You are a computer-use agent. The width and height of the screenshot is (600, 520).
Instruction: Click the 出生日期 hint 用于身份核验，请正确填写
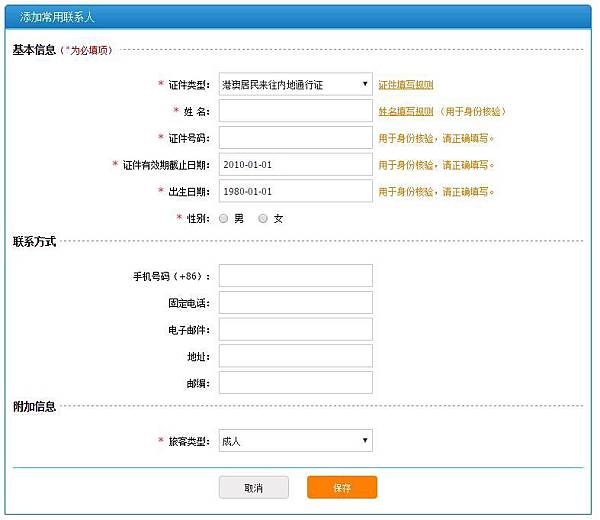pyautogui.click(x=436, y=192)
